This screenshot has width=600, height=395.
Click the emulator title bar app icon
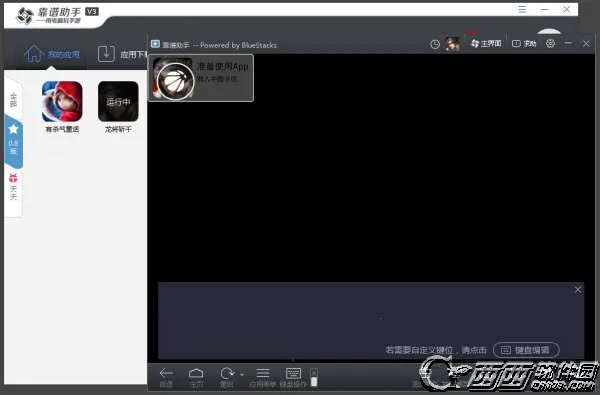(x=155, y=44)
